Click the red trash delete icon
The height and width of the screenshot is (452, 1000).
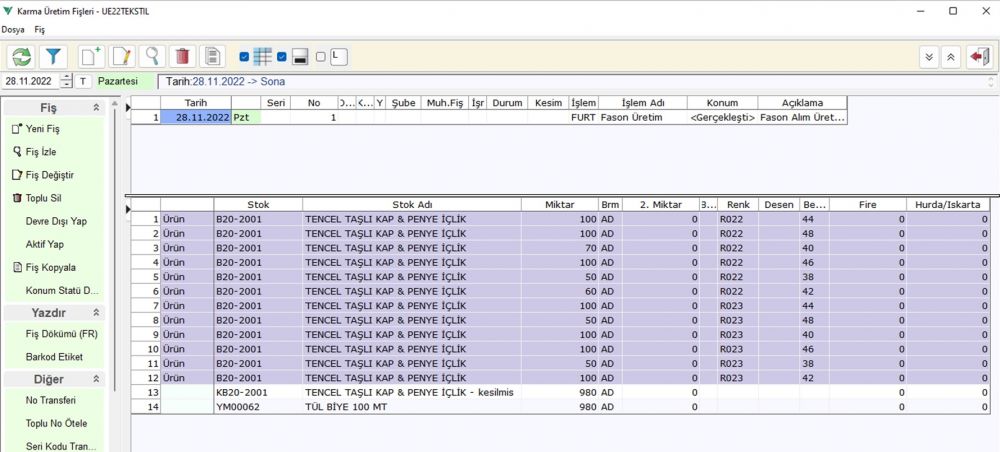click(182, 57)
